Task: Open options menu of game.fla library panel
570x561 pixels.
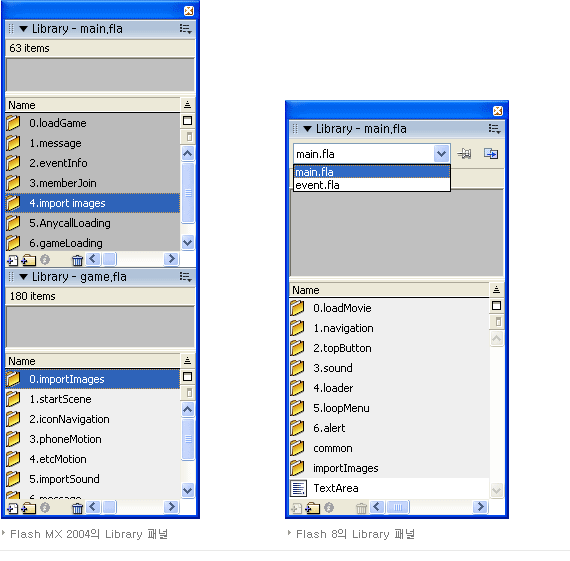Action: click(185, 277)
